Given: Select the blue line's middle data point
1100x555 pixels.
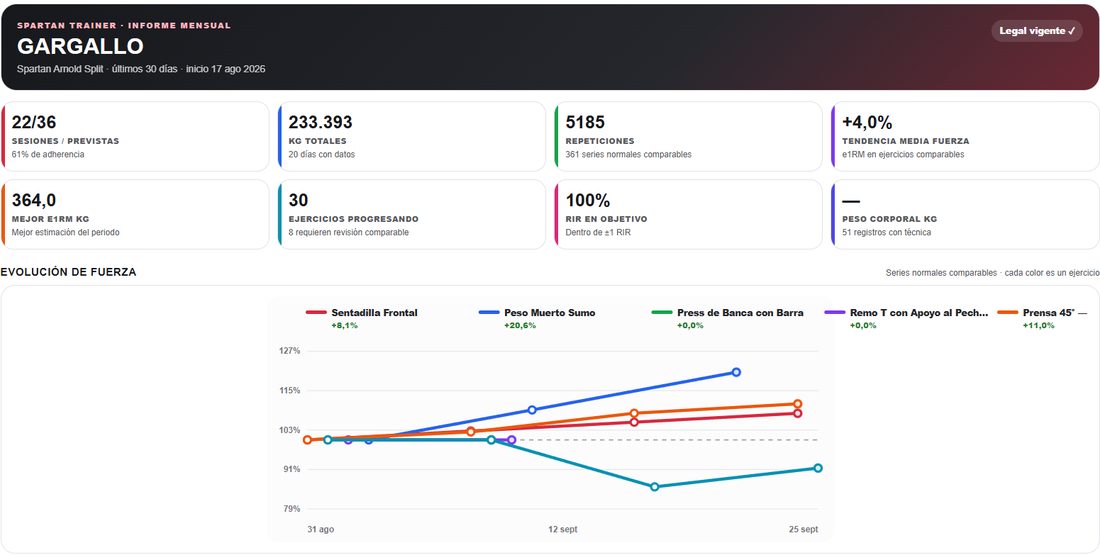Looking at the screenshot, I should coord(532,410).
